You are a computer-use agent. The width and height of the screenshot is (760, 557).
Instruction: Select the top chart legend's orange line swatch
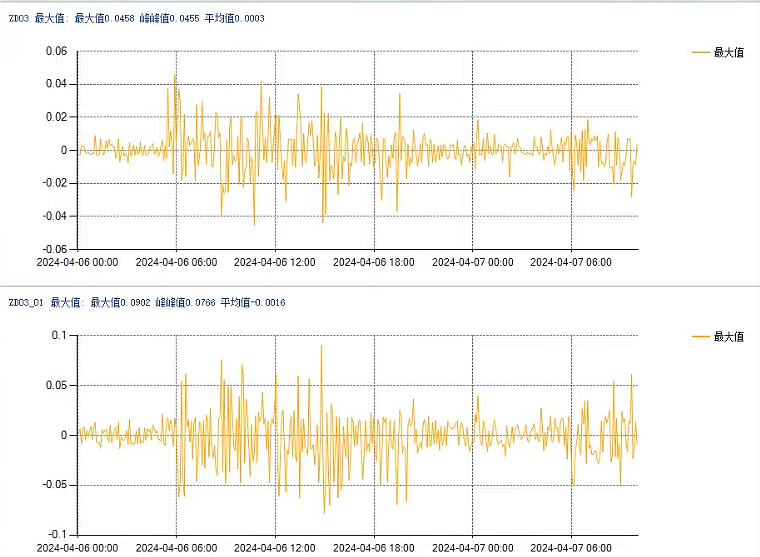tap(700, 53)
